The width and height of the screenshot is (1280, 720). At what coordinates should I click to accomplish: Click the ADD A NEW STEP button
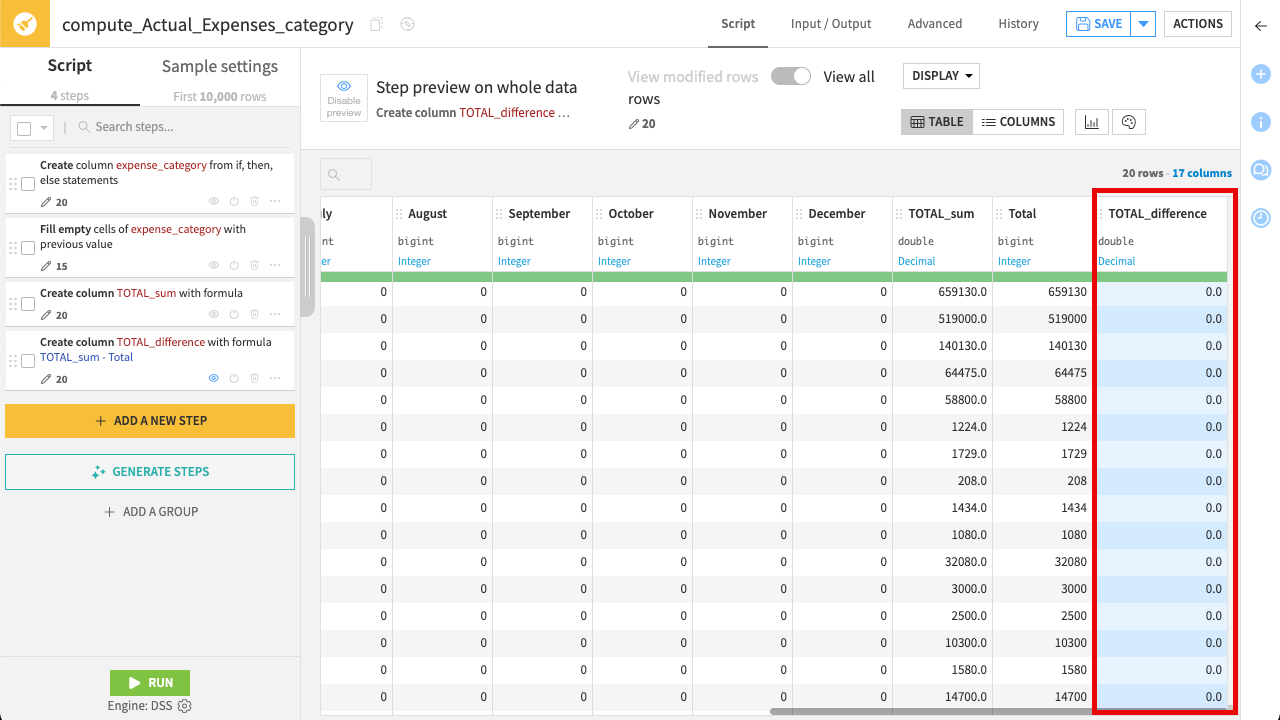[150, 421]
